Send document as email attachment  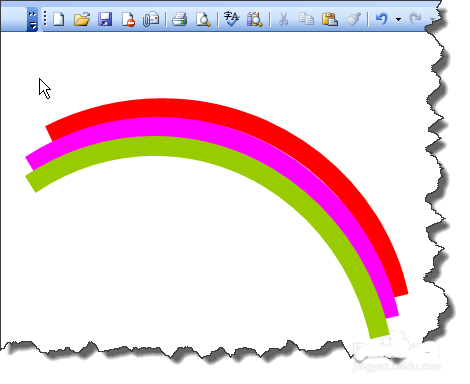click(x=151, y=19)
